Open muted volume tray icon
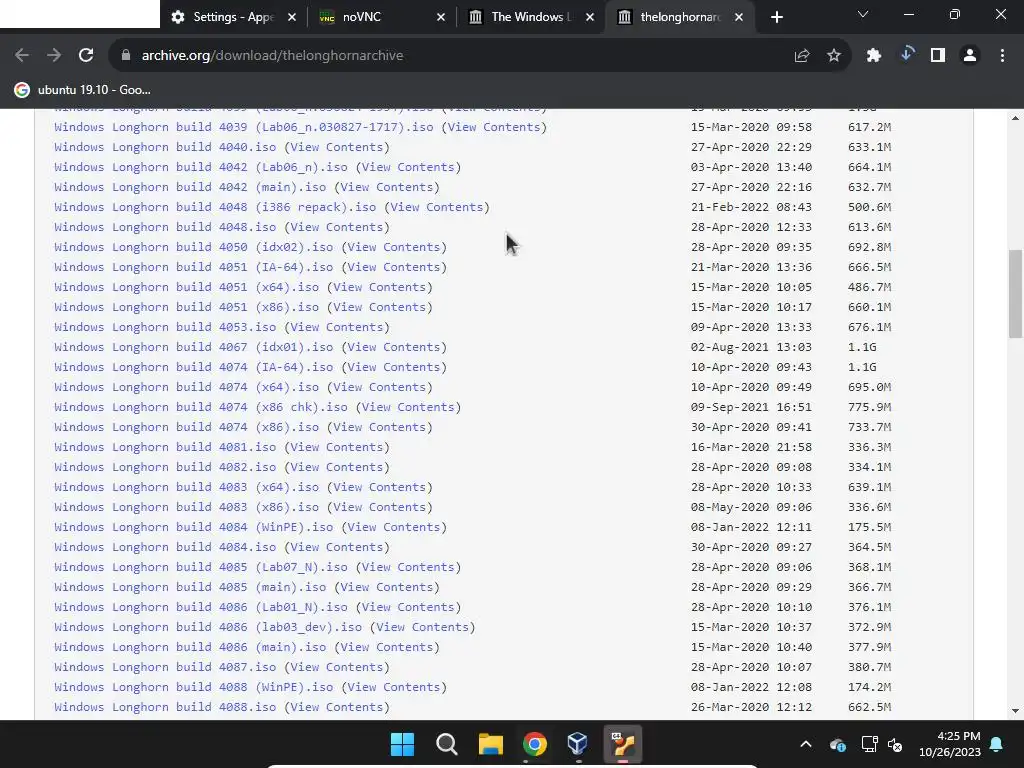This screenshot has height=768, width=1024. (895, 744)
